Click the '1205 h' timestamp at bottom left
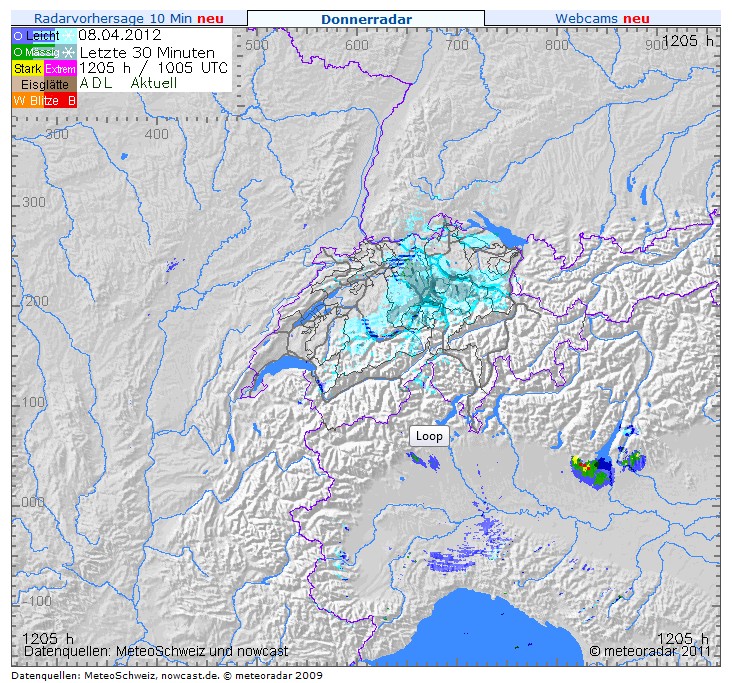This screenshot has width=736, height=683. (48, 638)
